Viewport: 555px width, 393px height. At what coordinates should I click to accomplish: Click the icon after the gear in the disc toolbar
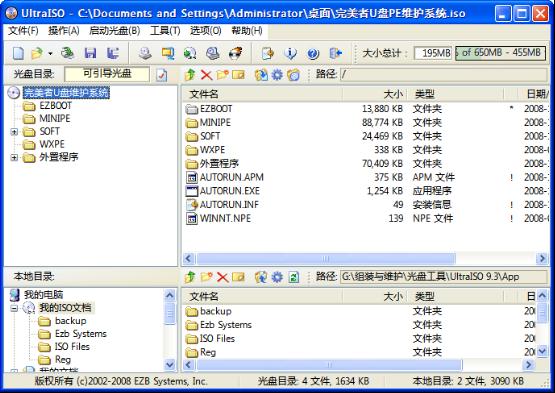coord(293,75)
